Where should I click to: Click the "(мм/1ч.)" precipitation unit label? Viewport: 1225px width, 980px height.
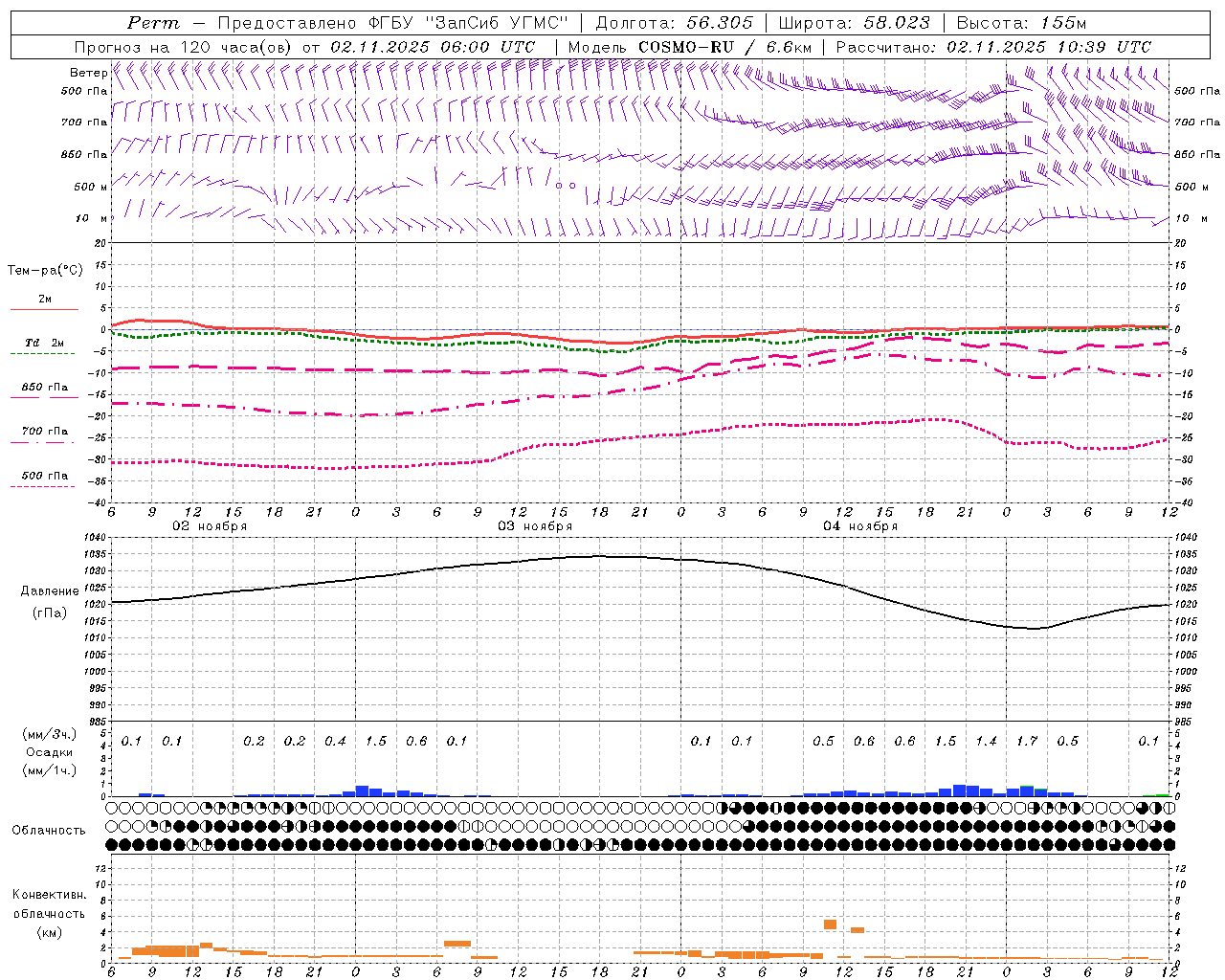49,769
